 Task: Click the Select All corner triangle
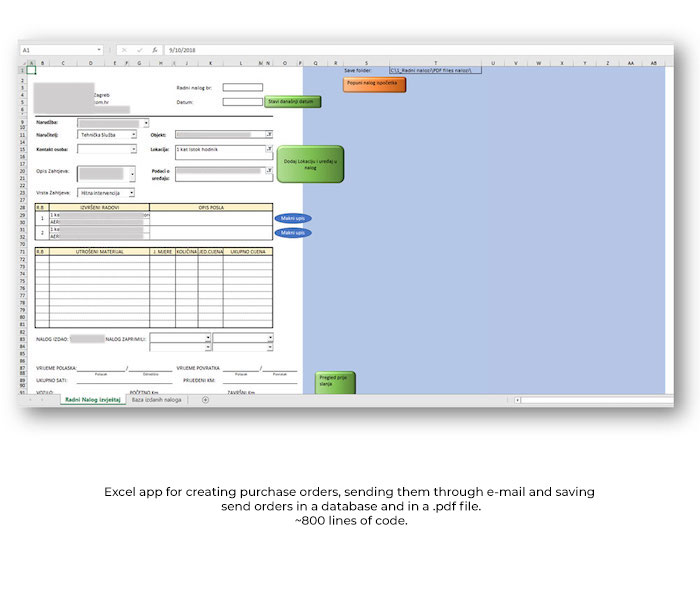(x=23, y=63)
